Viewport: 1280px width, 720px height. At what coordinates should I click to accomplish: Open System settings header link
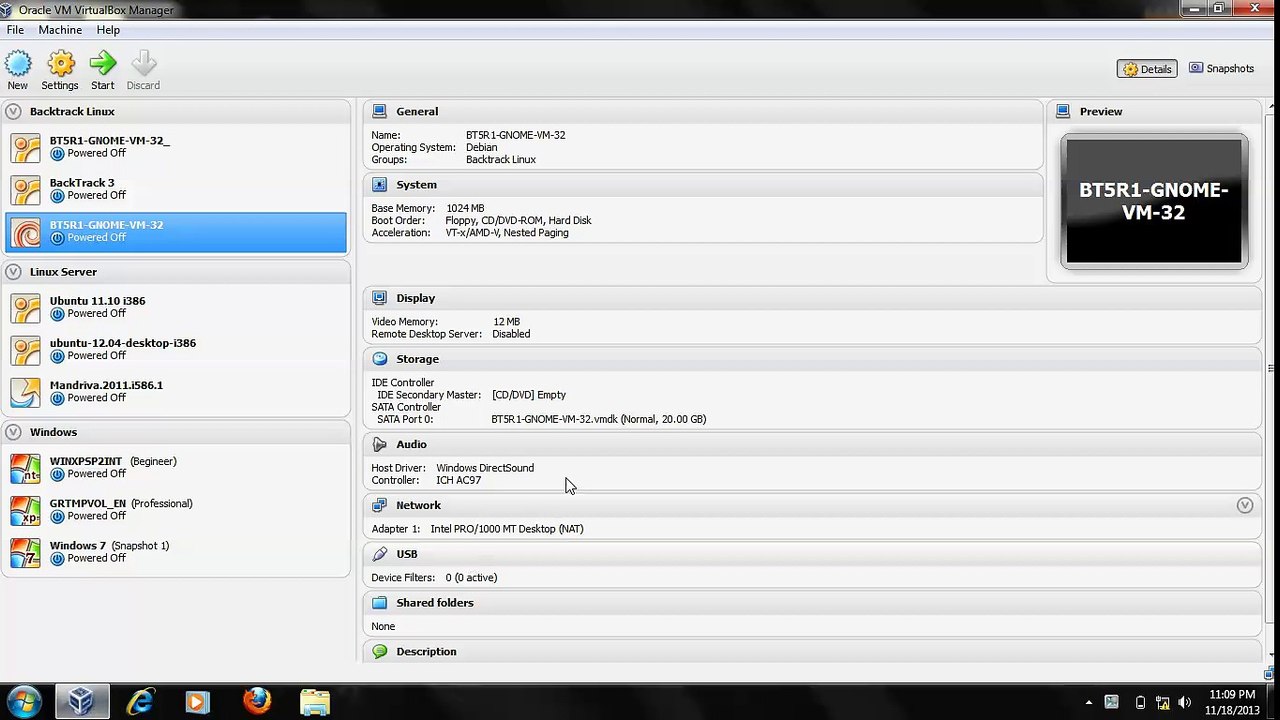(x=416, y=184)
